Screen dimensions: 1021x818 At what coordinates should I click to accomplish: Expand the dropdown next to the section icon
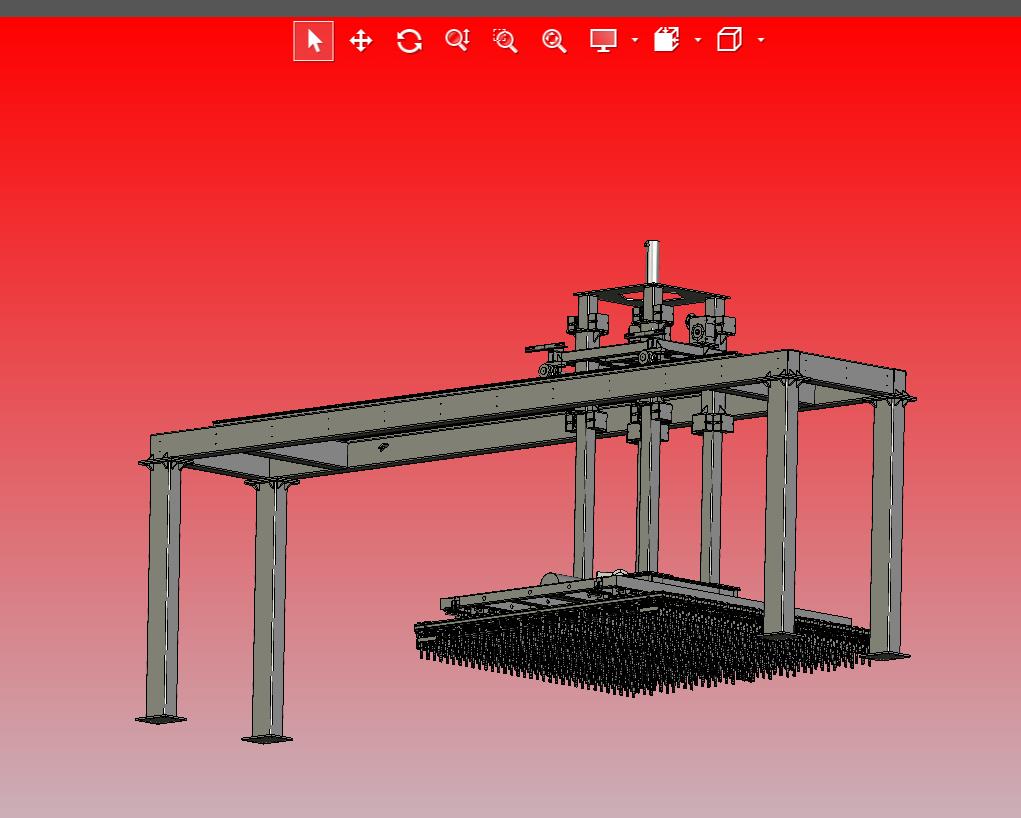point(698,40)
